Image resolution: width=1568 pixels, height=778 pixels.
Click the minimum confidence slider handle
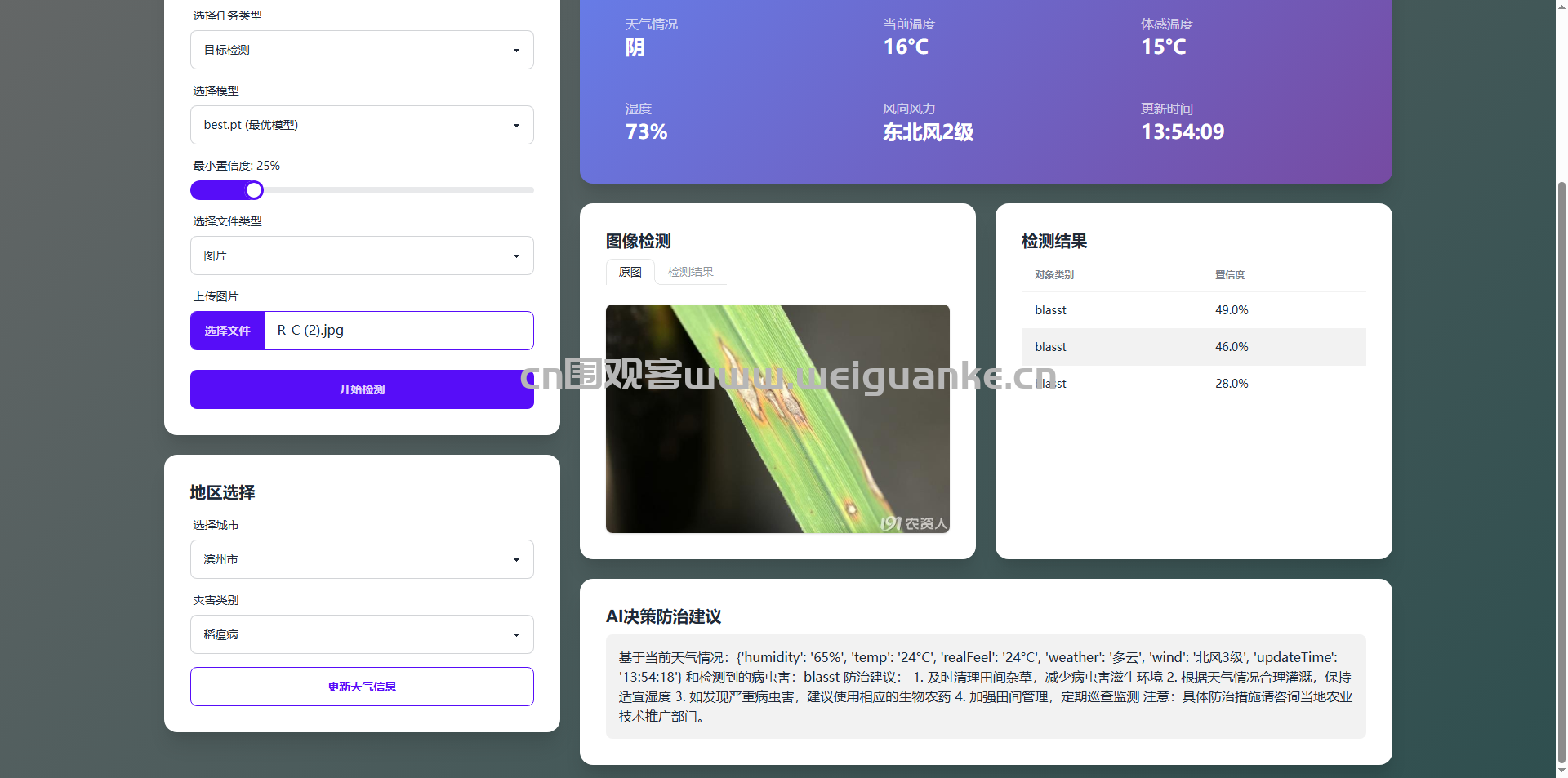tap(254, 190)
